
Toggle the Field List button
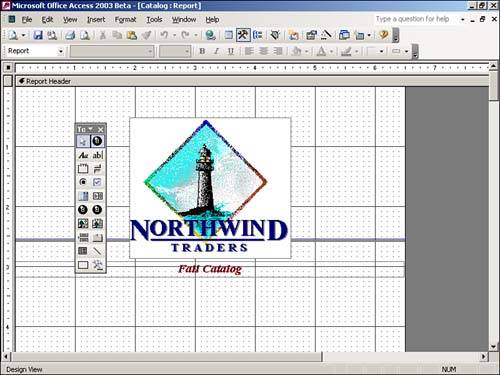click(x=229, y=35)
